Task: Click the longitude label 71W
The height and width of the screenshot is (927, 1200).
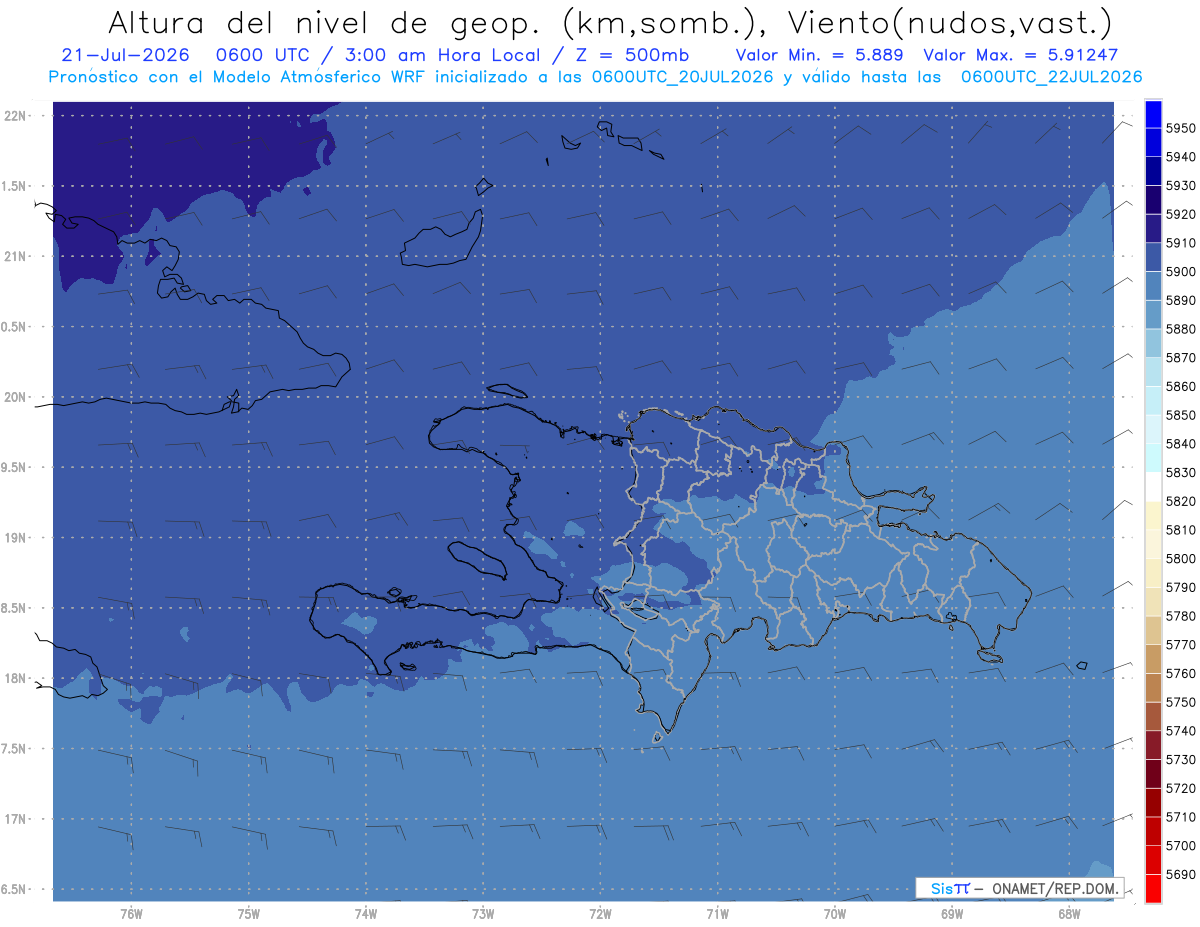Action: point(717,914)
